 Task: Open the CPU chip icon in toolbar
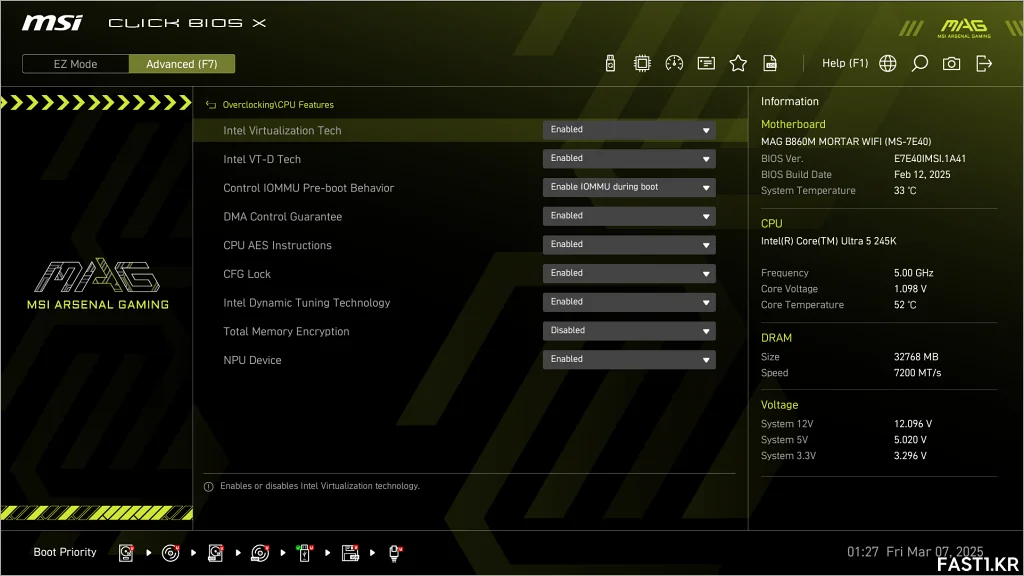tap(642, 63)
